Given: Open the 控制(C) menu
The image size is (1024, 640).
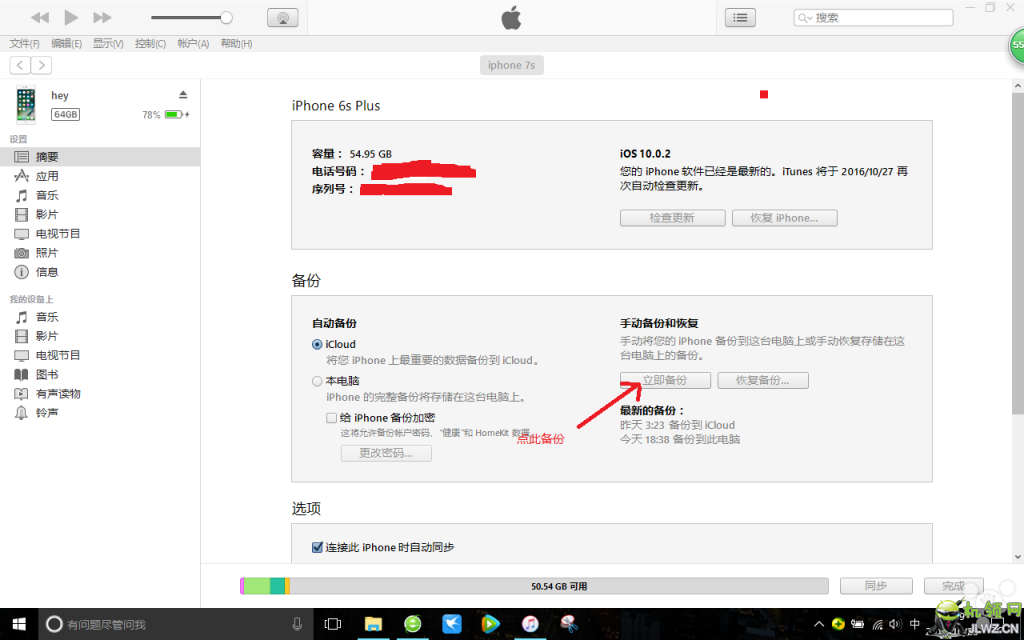Looking at the screenshot, I should [x=150, y=44].
